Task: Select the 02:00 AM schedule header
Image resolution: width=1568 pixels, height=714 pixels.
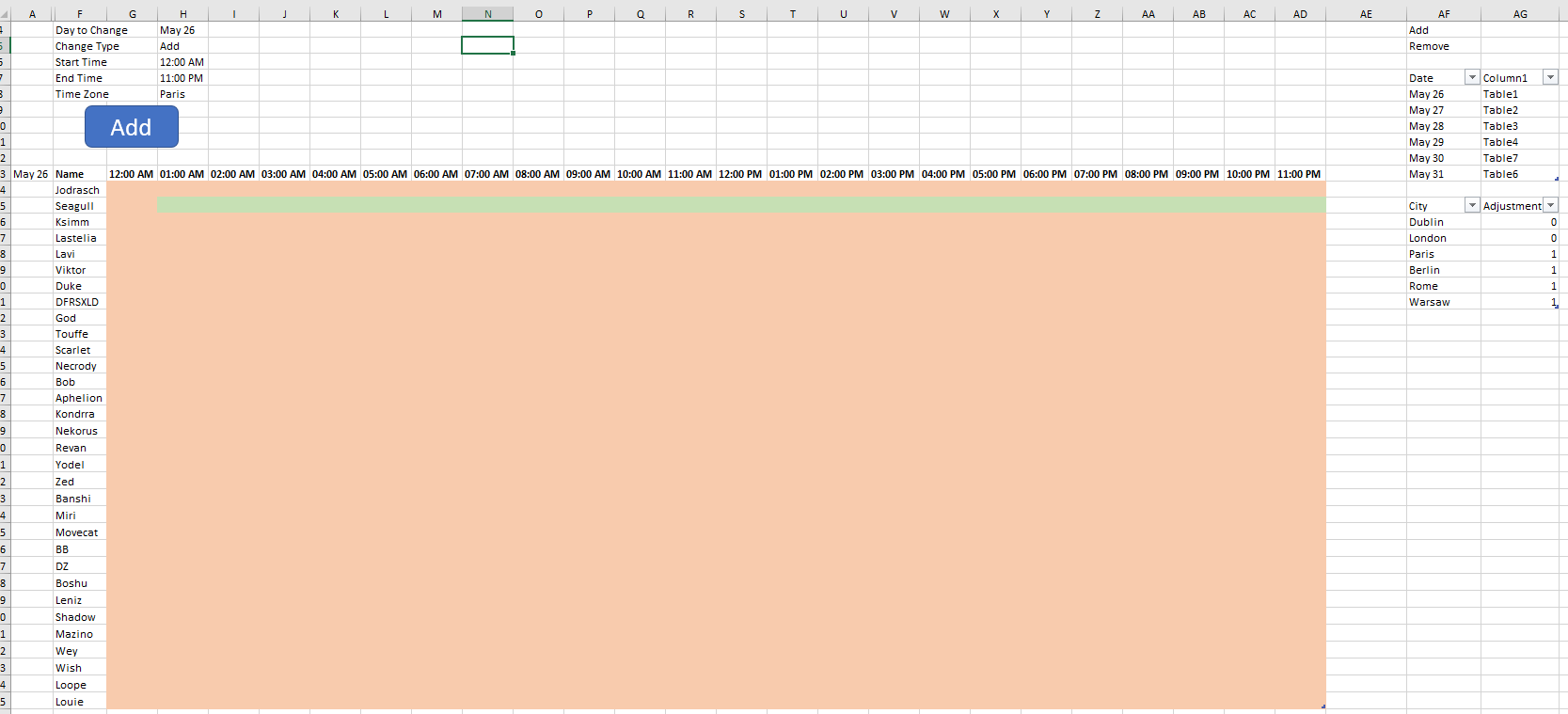Action: pyautogui.click(x=233, y=174)
